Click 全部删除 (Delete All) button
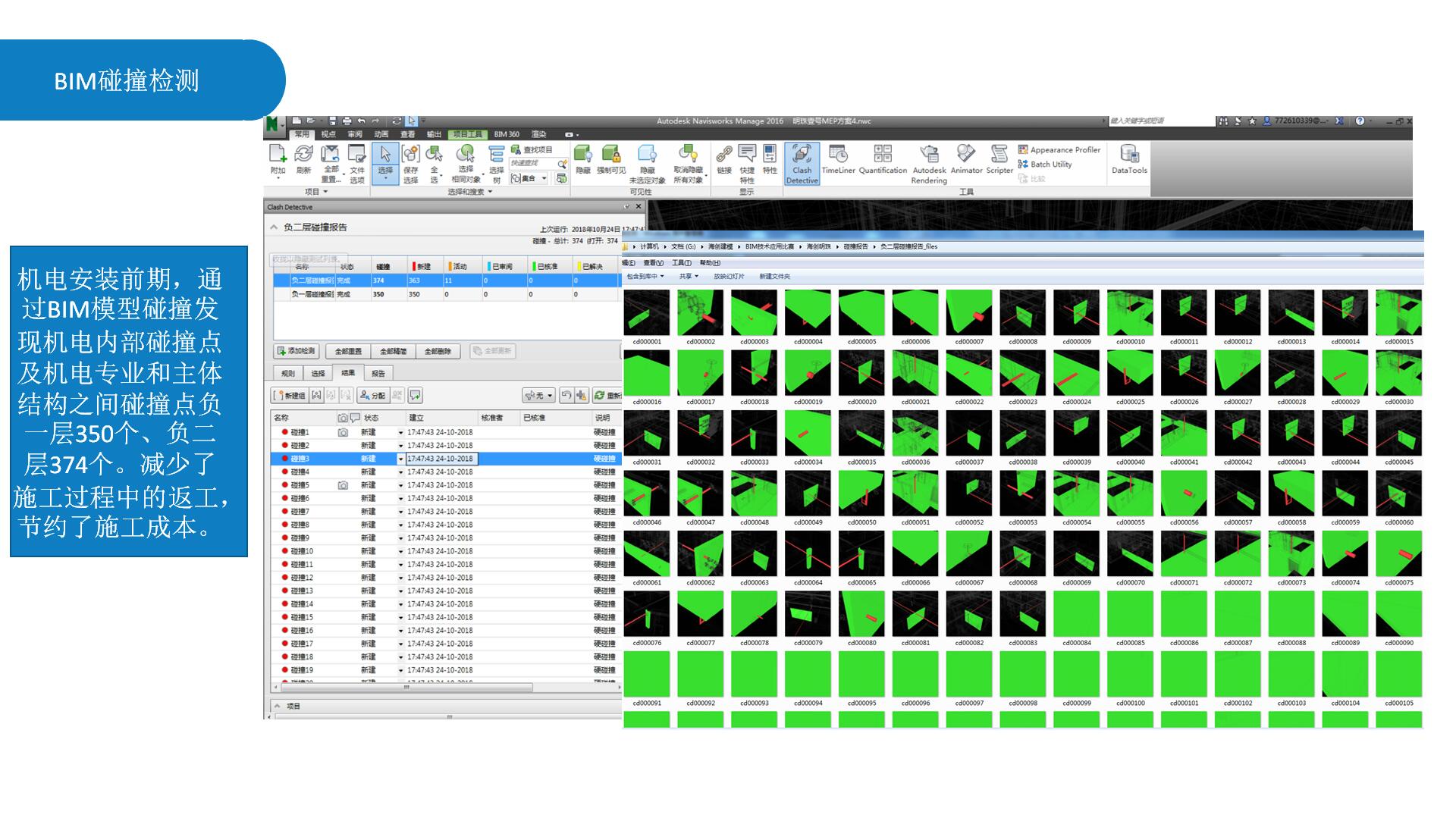 pyautogui.click(x=438, y=351)
